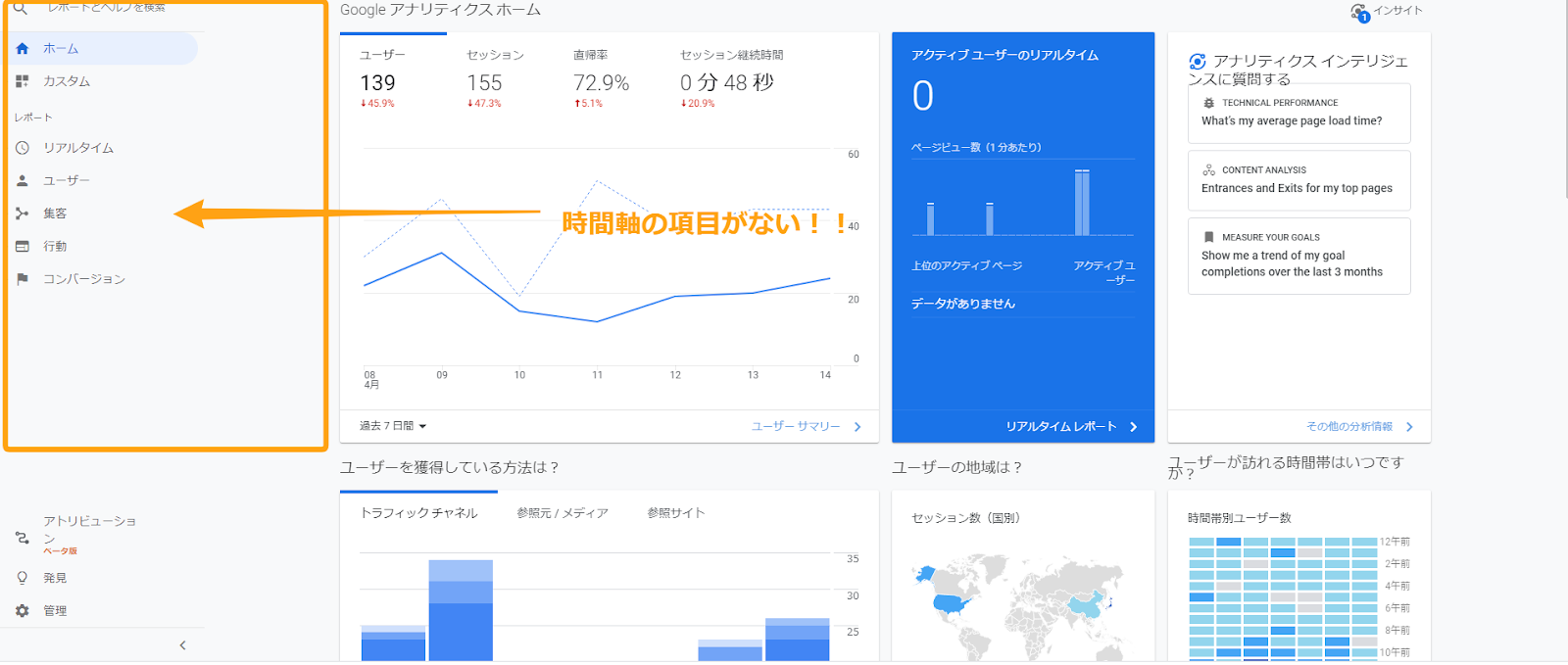Switch to the トラフィック チャネル tab
Viewport: 1568px width, 665px height.
[x=418, y=513]
